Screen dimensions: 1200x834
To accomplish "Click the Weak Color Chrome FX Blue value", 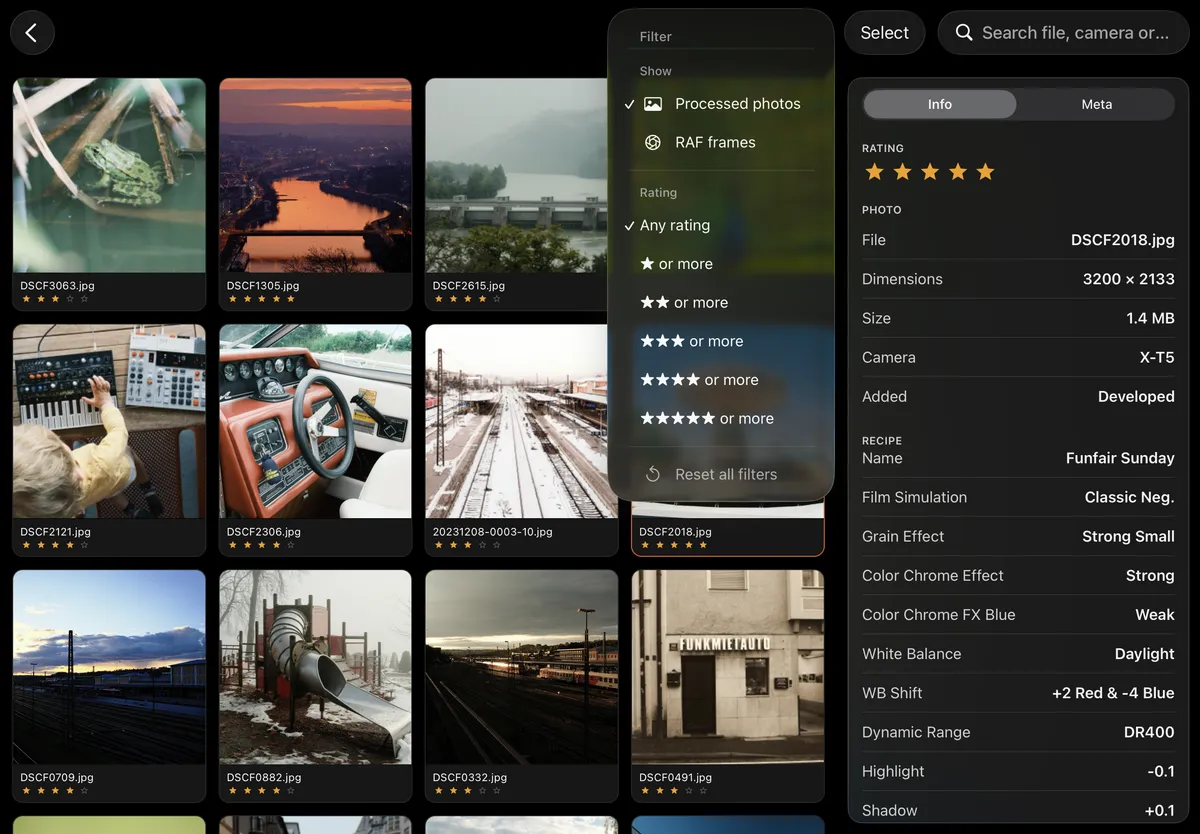I will [x=1155, y=615].
